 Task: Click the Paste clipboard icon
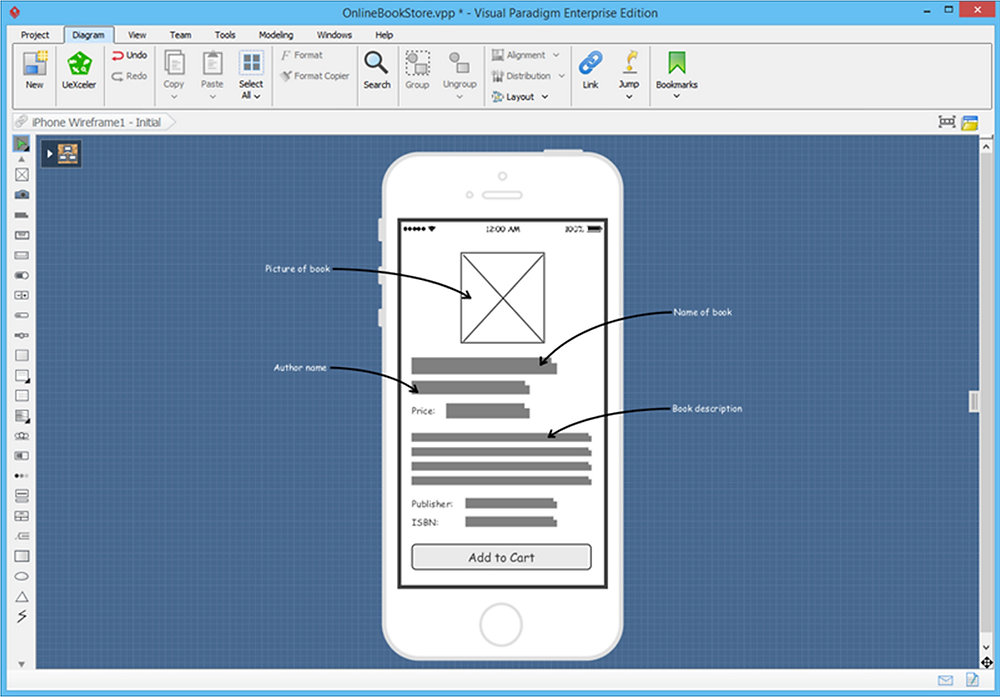tap(212, 63)
